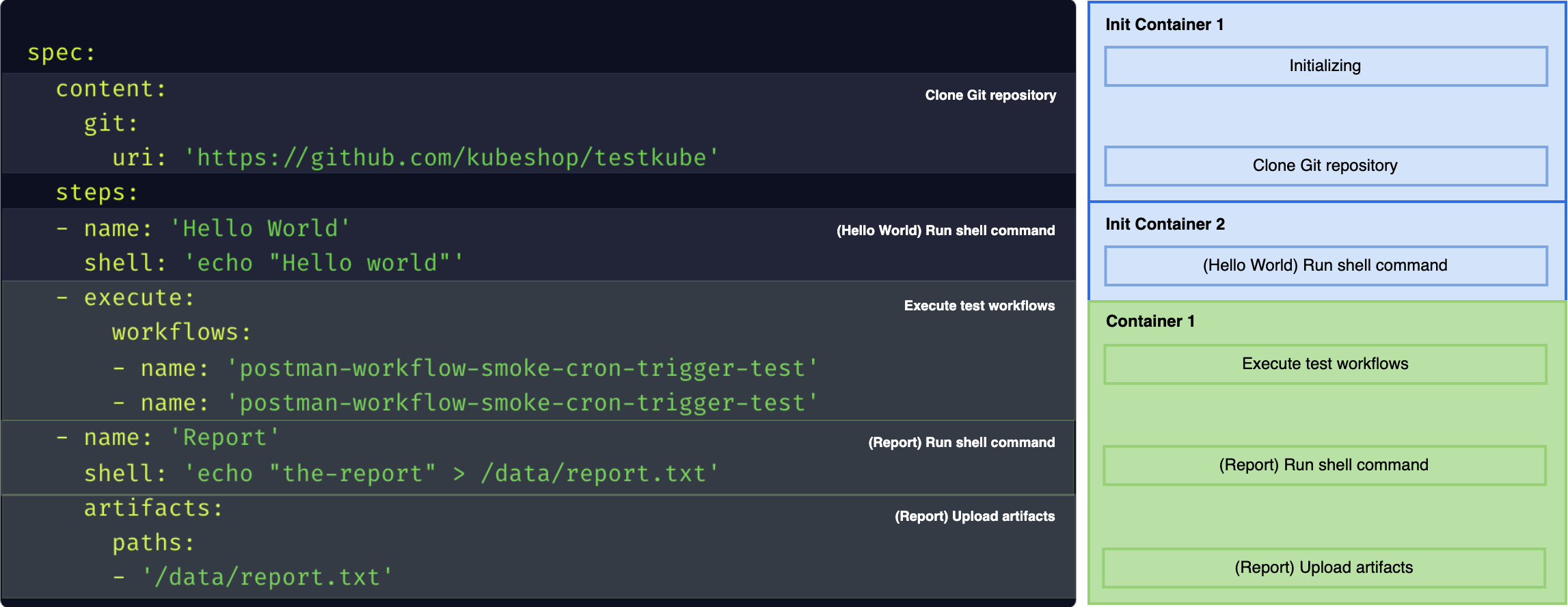This screenshot has height=607, width=1568.
Task: Select white Execute test workflows label beside code
Action: click(979, 306)
